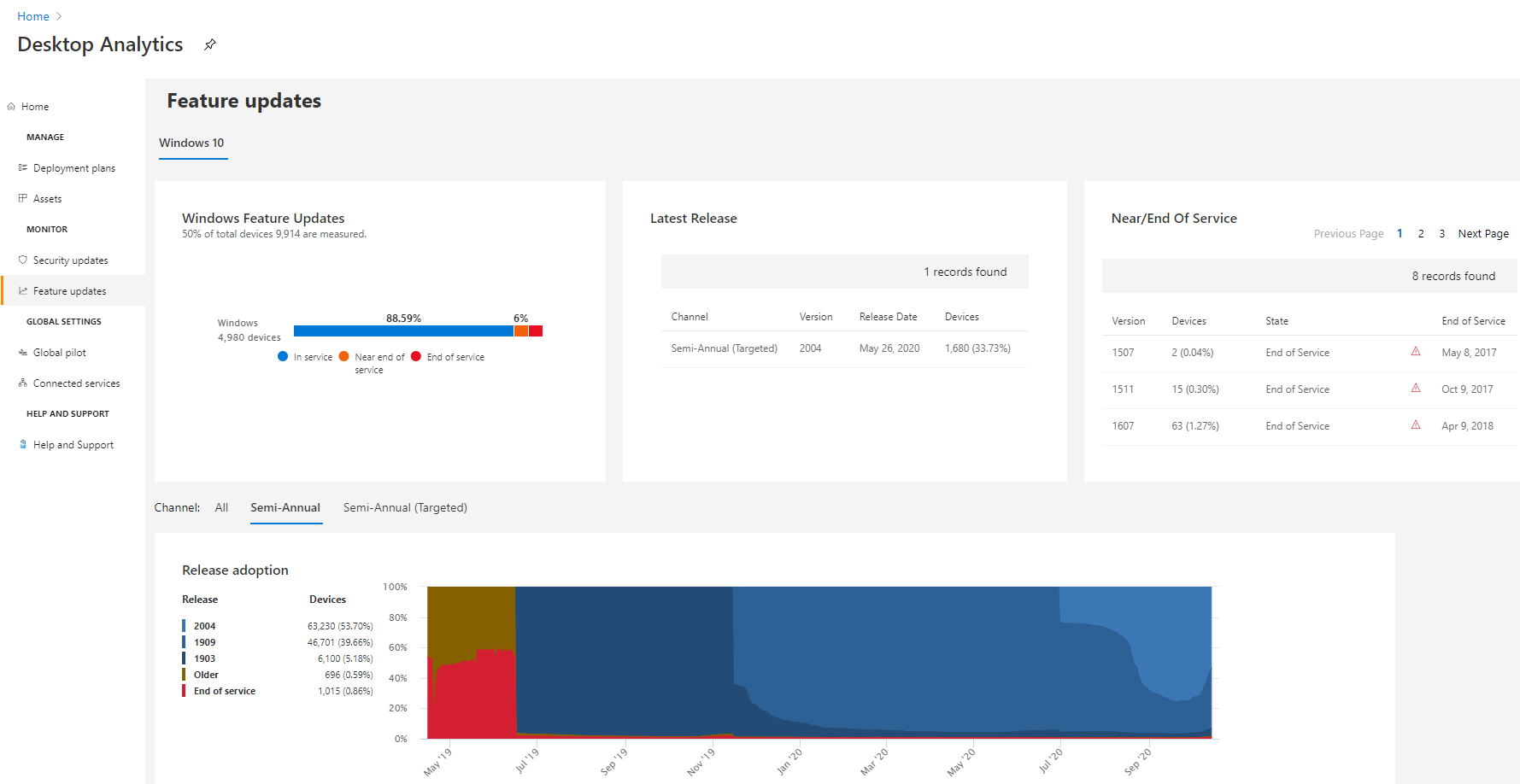Click the warning icon for version 1607
Viewport: 1520px width, 784px height.
pos(1416,424)
